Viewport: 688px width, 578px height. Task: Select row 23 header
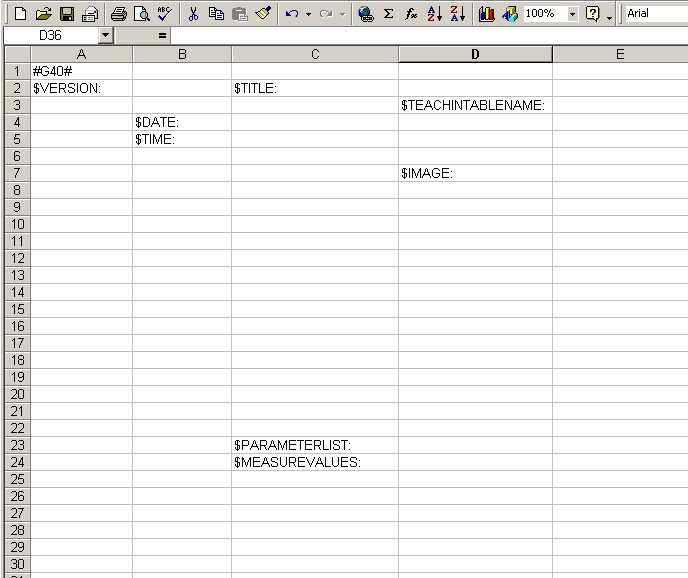[16, 445]
